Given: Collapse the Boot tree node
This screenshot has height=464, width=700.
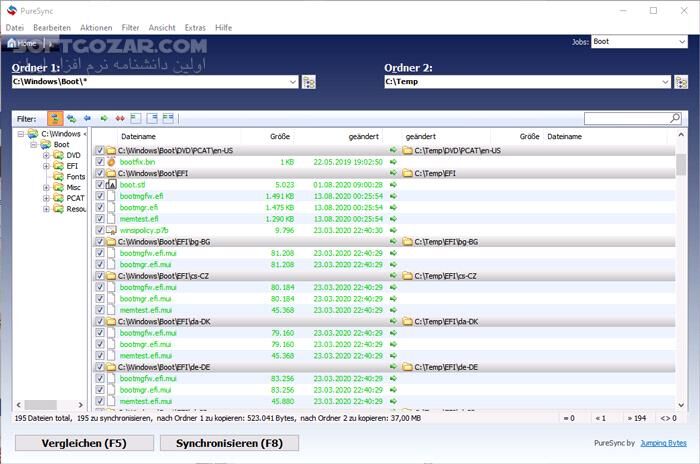Looking at the screenshot, I should [x=33, y=144].
